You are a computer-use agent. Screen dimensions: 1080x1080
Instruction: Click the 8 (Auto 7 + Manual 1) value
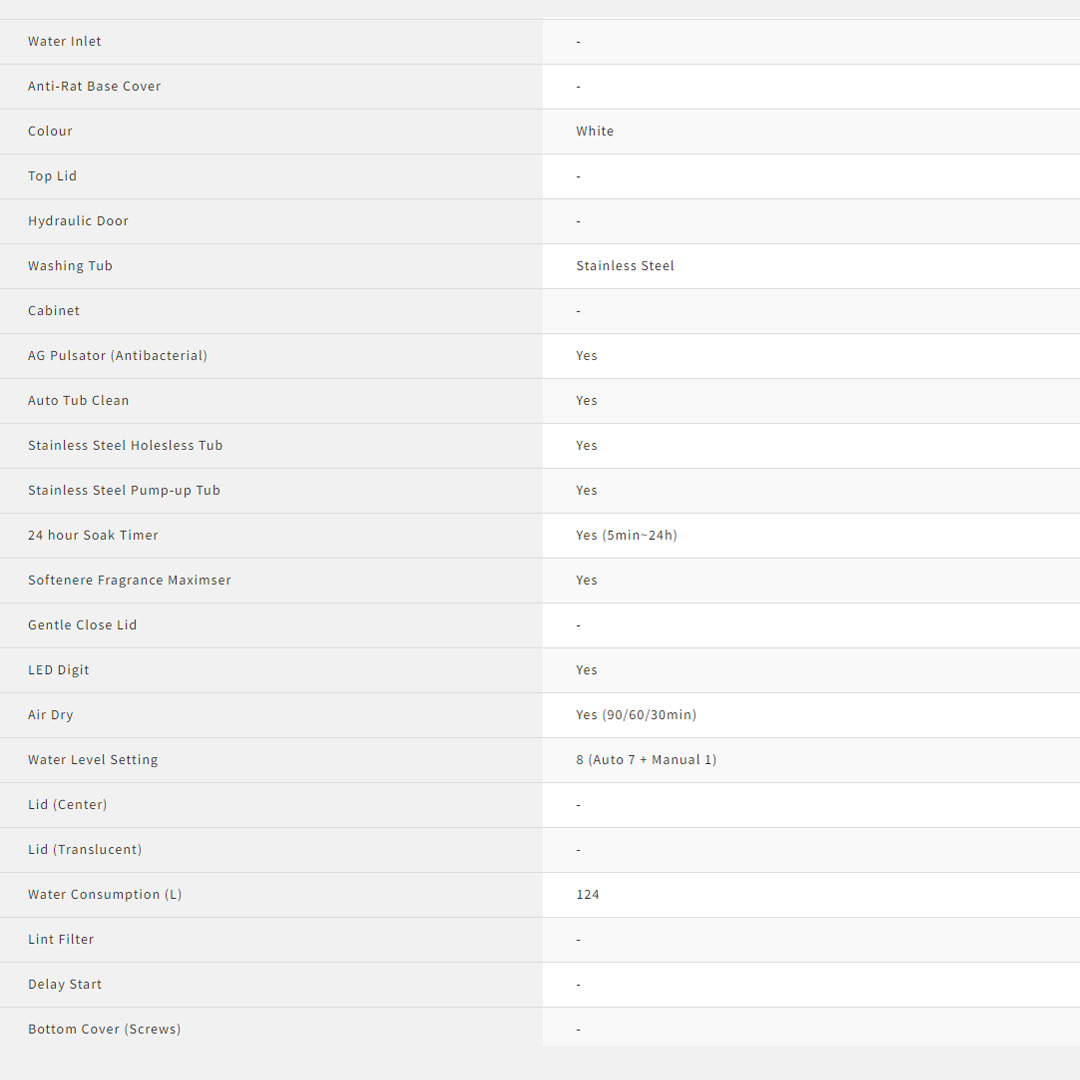click(x=646, y=760)
